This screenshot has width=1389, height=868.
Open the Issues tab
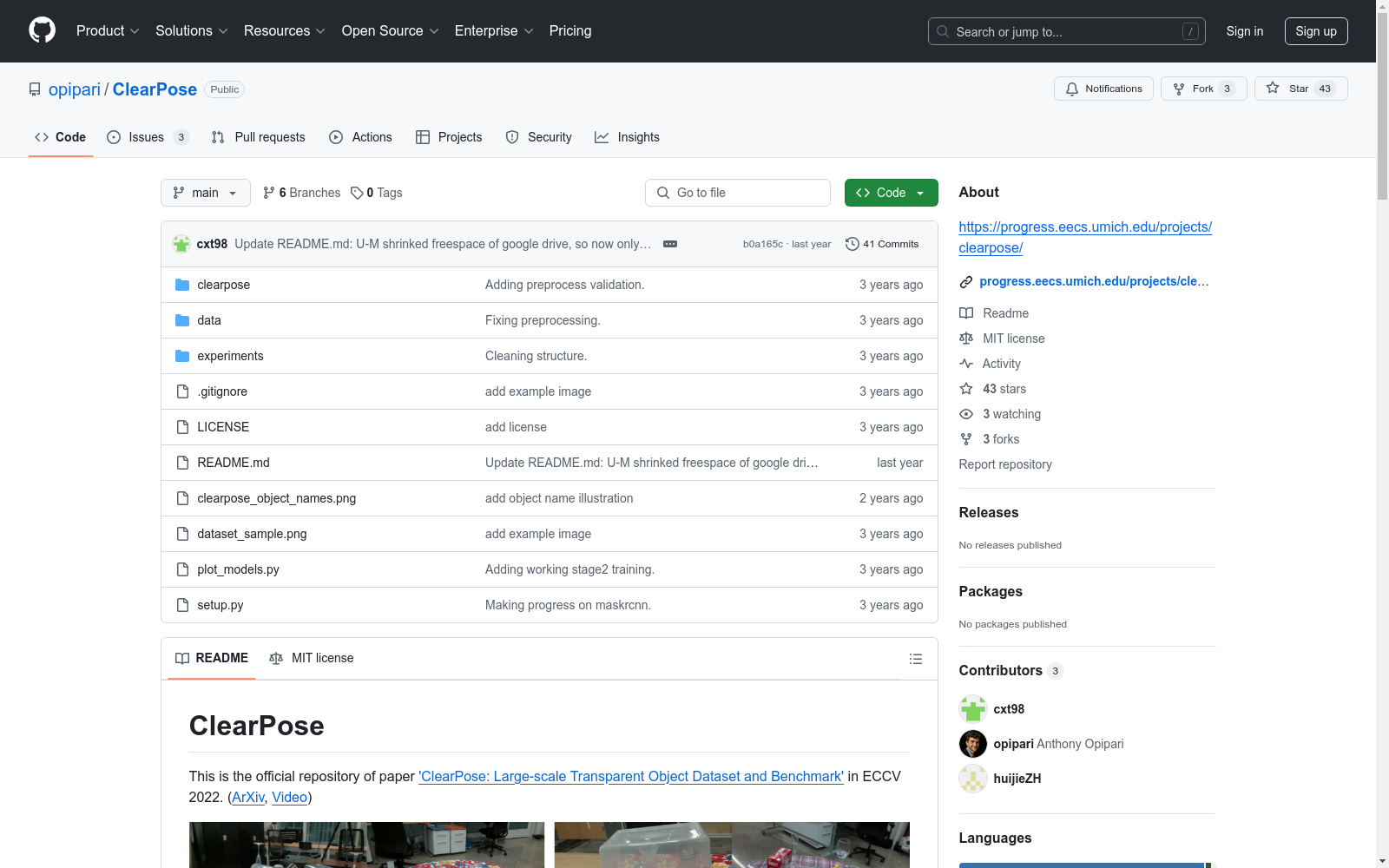click(146, 137)
